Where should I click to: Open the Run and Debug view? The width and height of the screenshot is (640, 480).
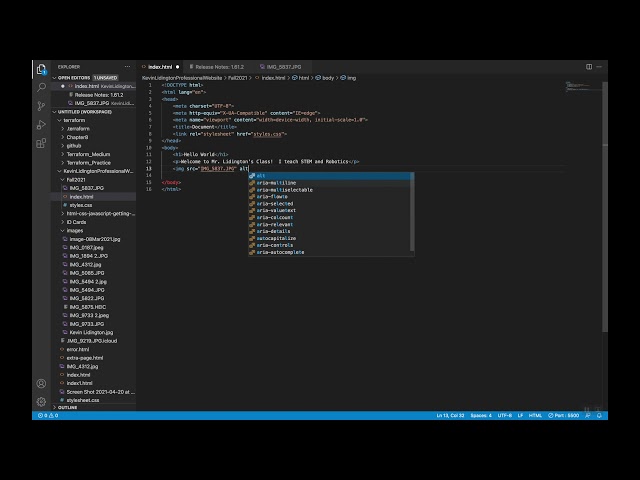[41, 125]
